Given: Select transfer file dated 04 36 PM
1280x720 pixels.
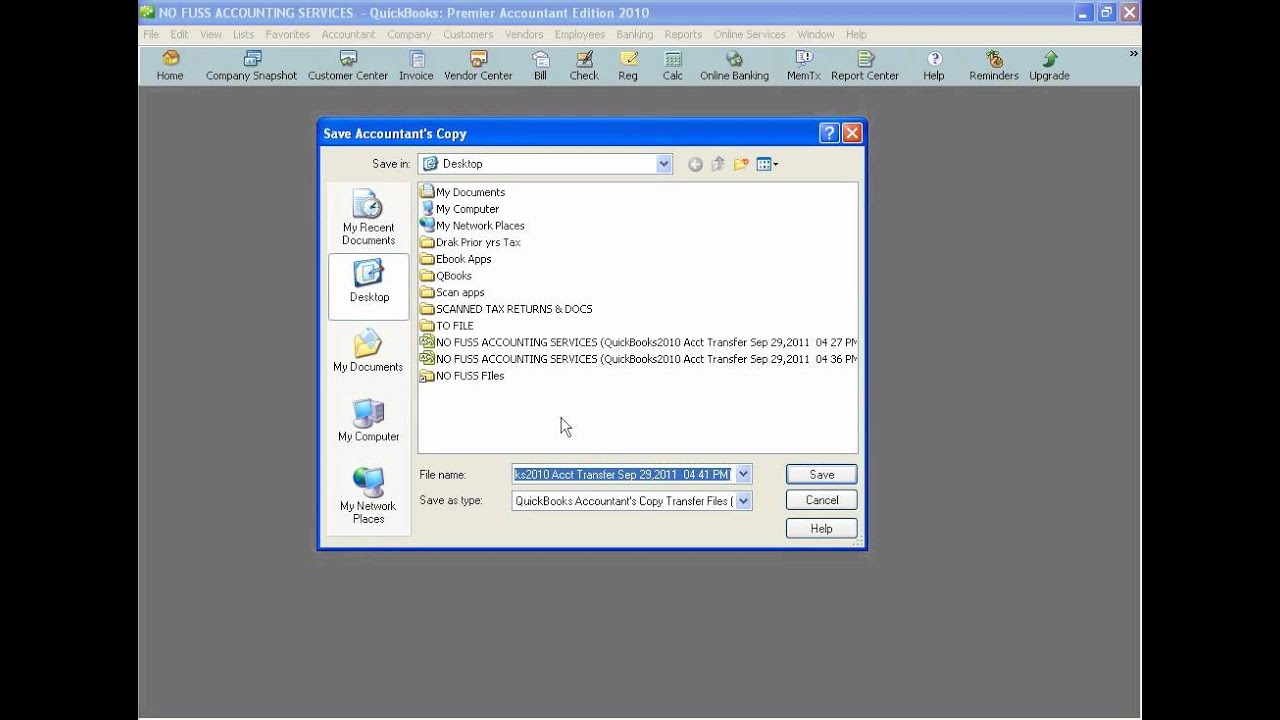Looking at the screenshot, I should [638, 359].
